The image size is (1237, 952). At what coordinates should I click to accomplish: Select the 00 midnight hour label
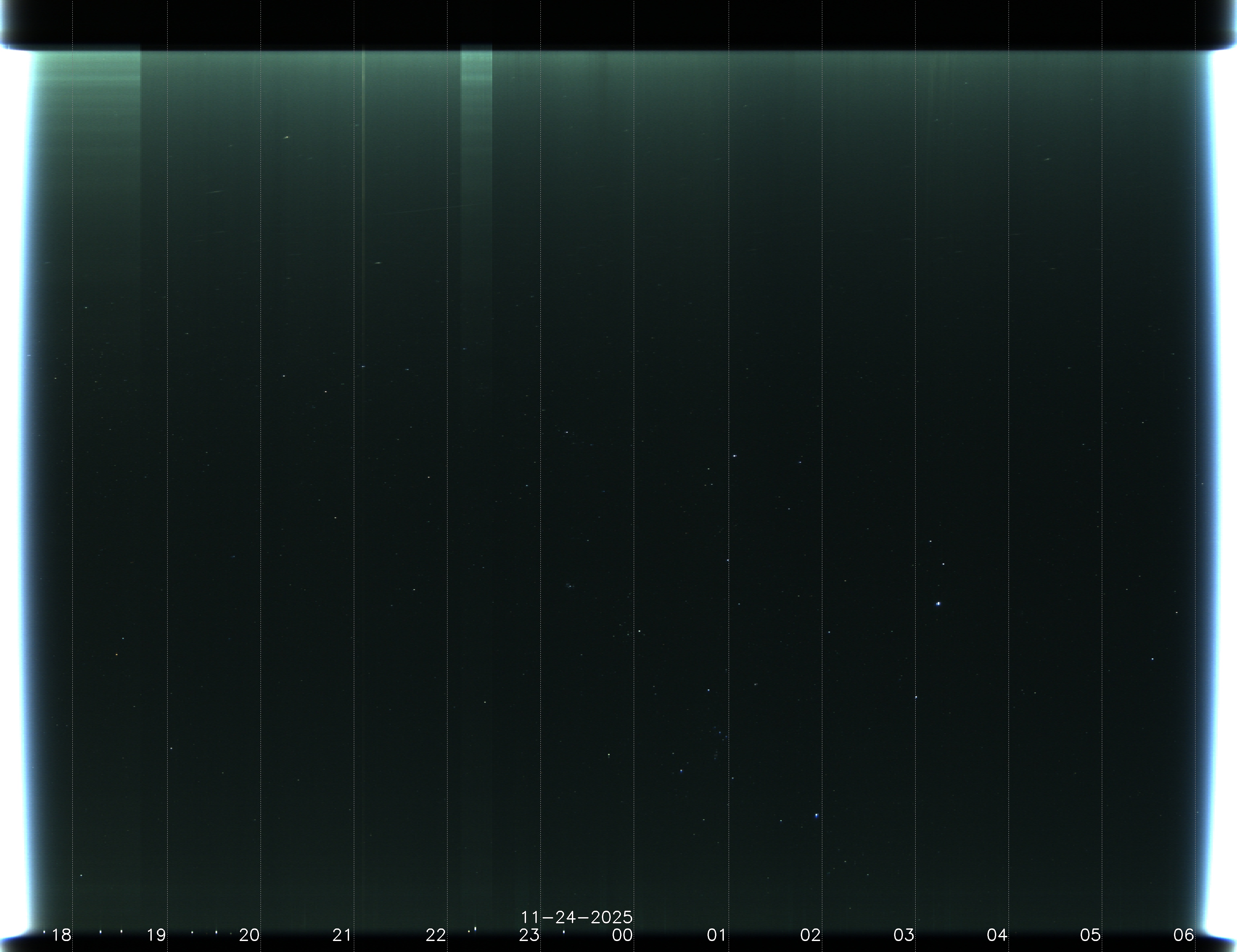tap(623, 935)
